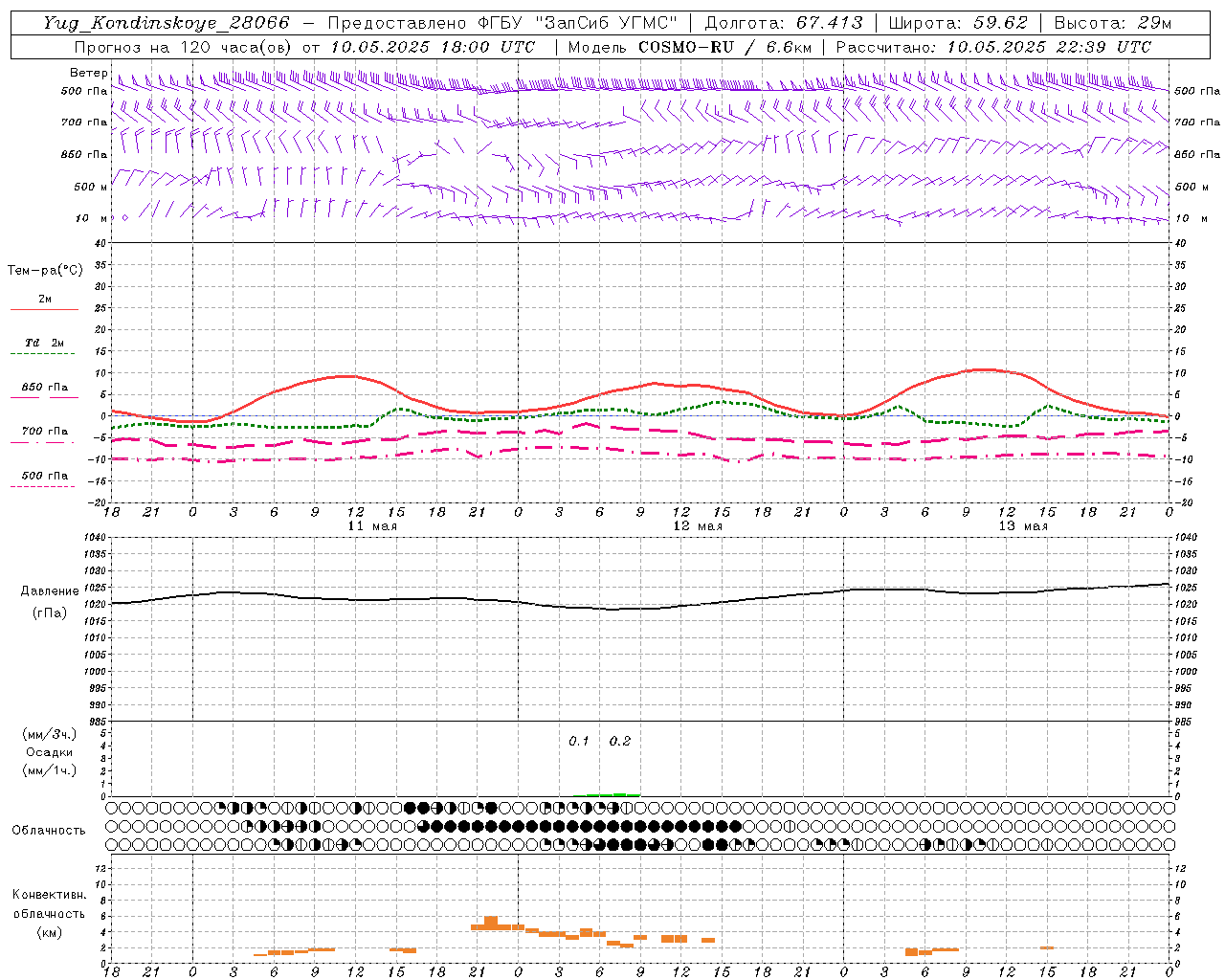Click the 13 мая date label
This screenshot has height=980, width=1225.
1023,526
